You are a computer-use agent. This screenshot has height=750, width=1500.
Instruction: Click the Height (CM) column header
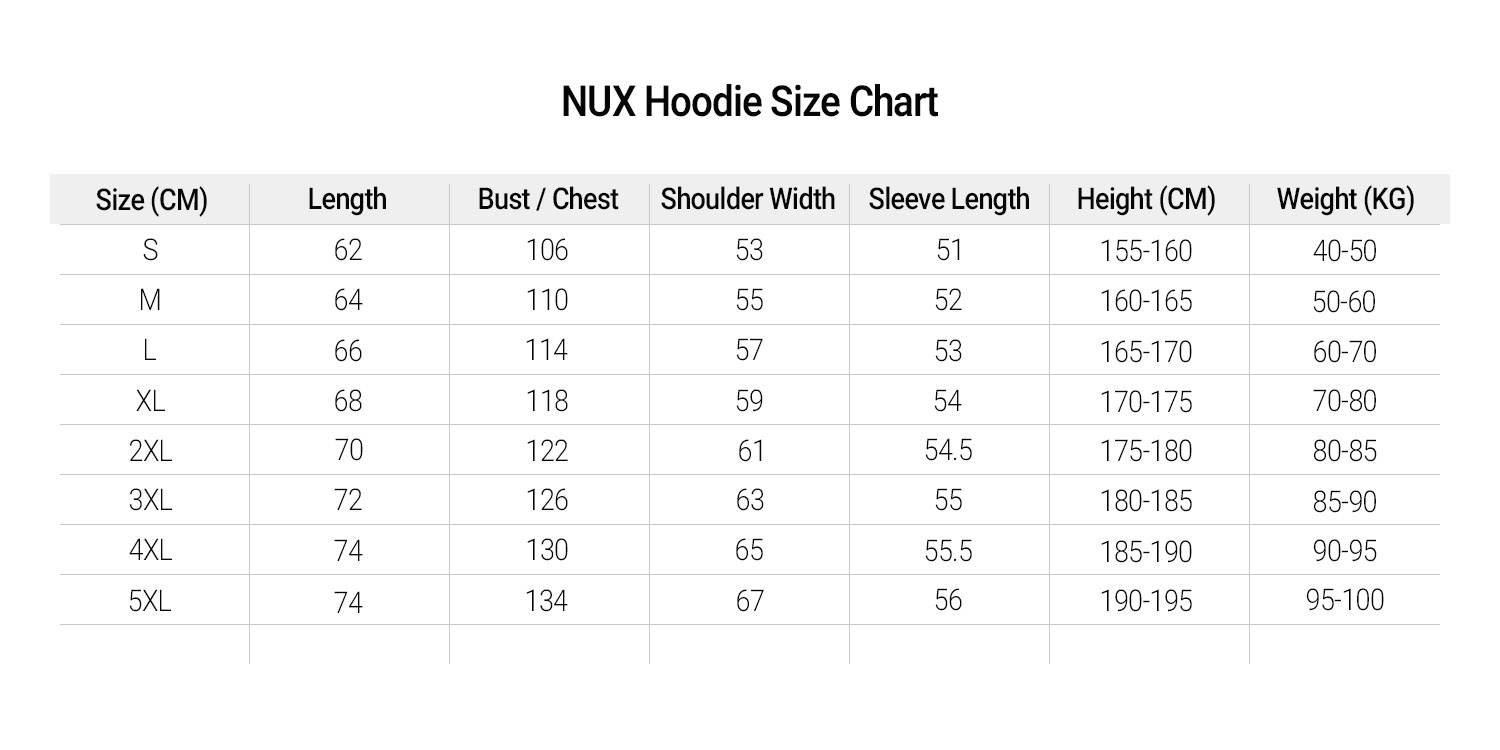[x=1146, y=200]
